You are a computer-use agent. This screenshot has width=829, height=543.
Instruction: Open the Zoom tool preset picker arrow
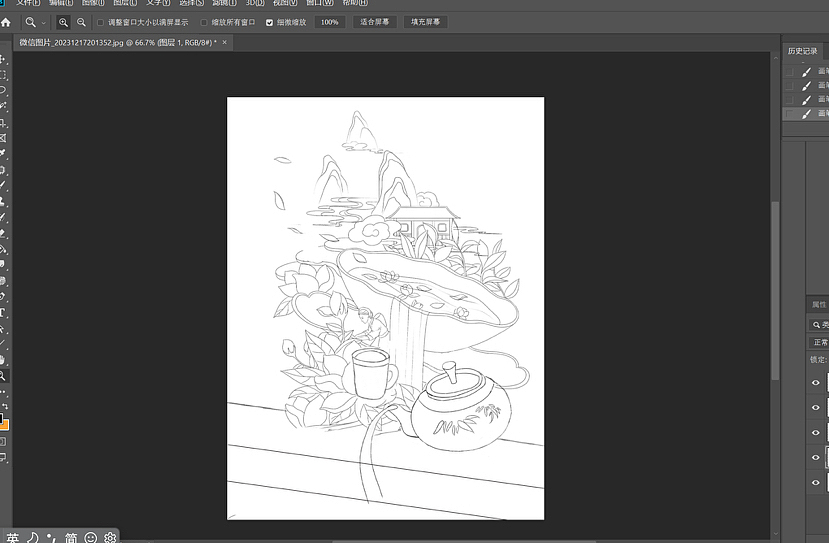click(x=43, y=23)
